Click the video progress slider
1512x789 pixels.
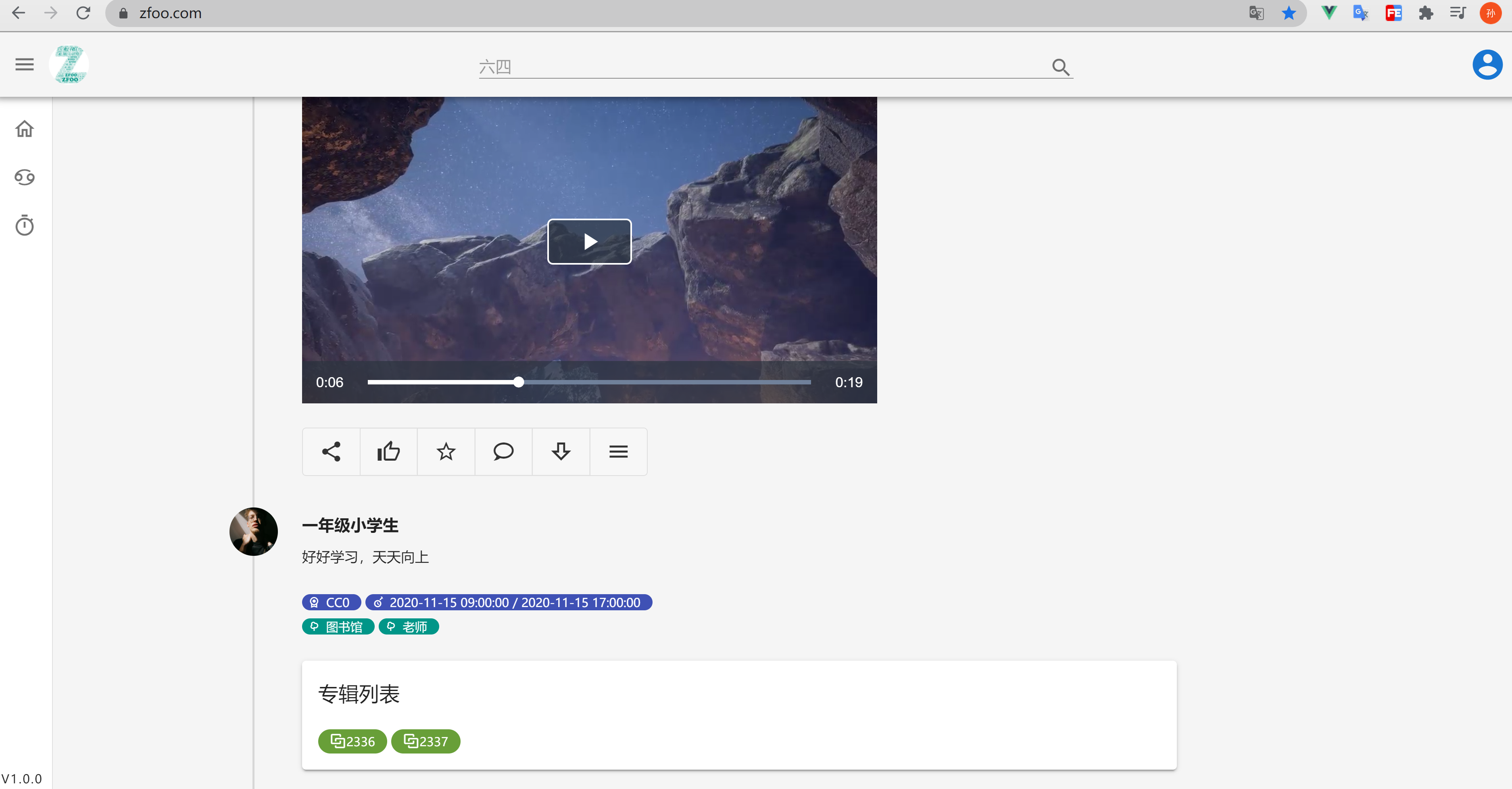point(589,382)
